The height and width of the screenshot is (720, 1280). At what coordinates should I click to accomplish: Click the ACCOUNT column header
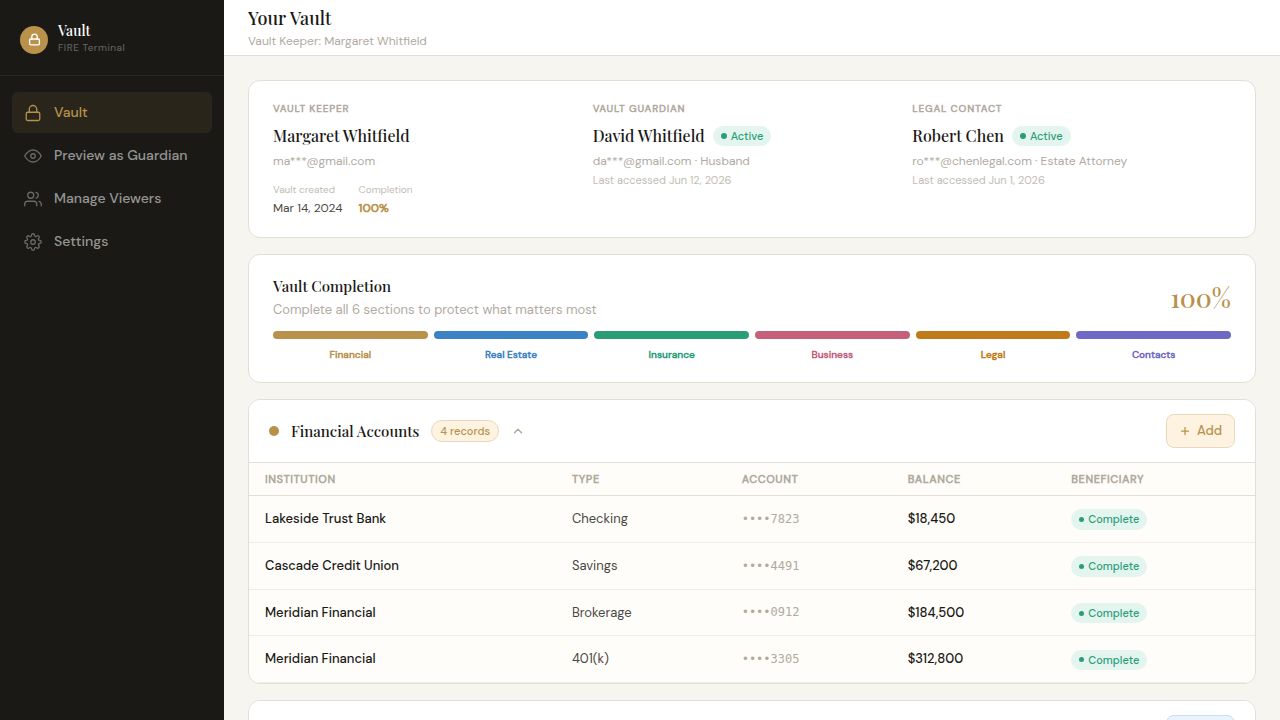point(770,479)
